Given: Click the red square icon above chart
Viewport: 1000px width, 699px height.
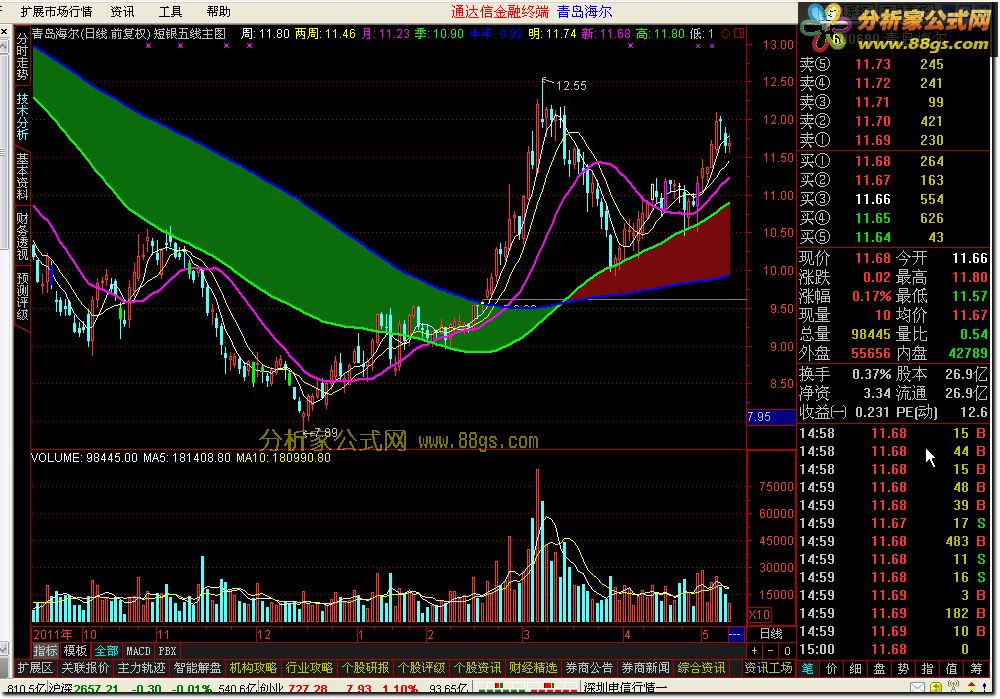Looking at the screenshot, I should click(739, 33).
